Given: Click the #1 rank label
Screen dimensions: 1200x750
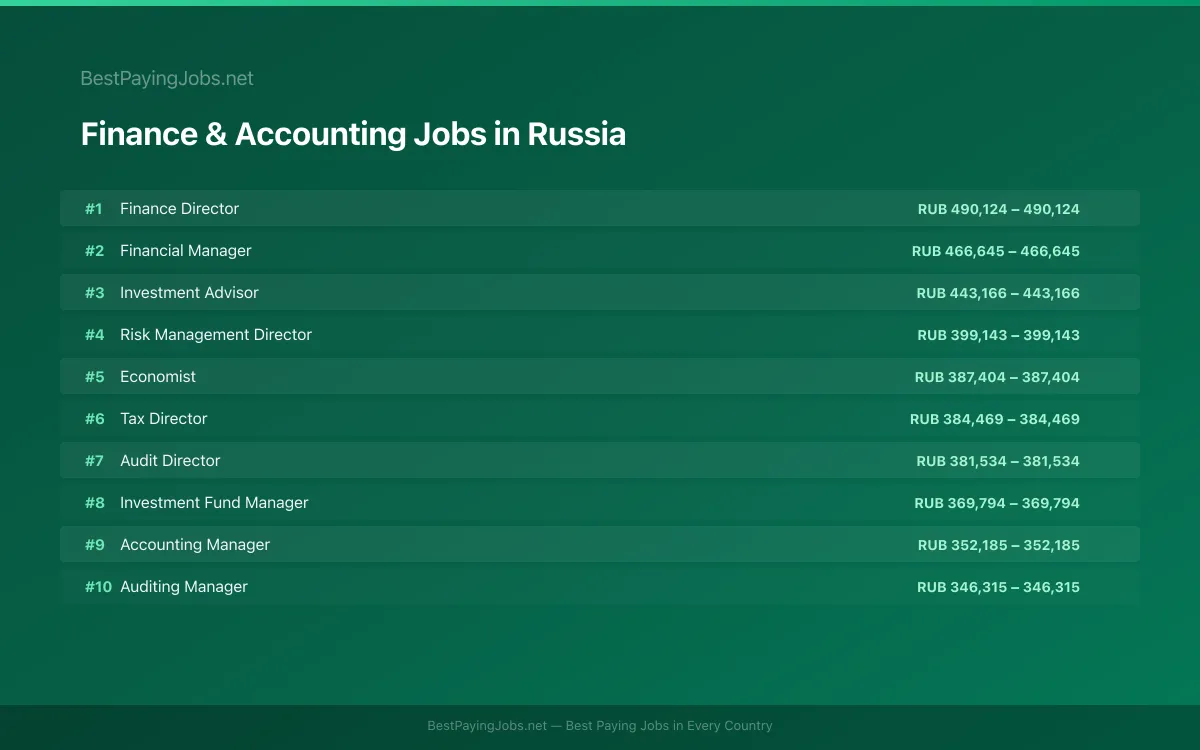Looking at the screenshot, I should click(x=94, y=209).
